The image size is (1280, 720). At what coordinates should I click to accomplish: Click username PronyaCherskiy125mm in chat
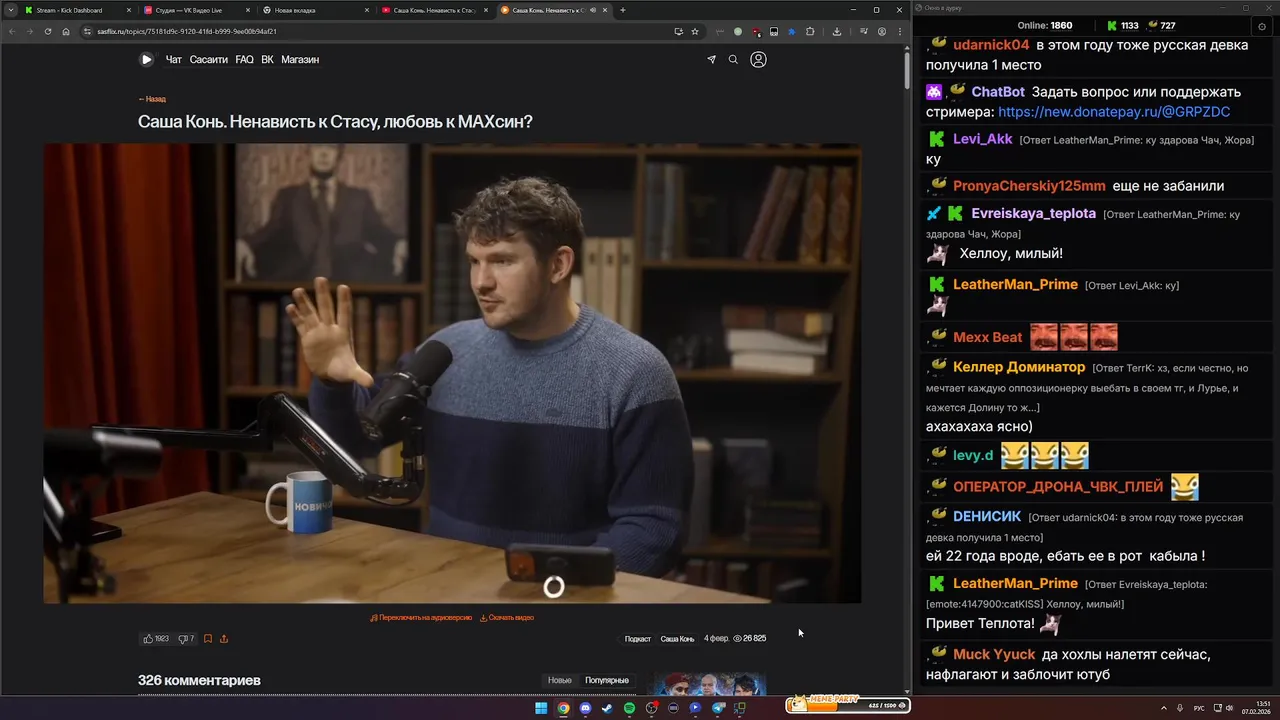coord(1029,186)
